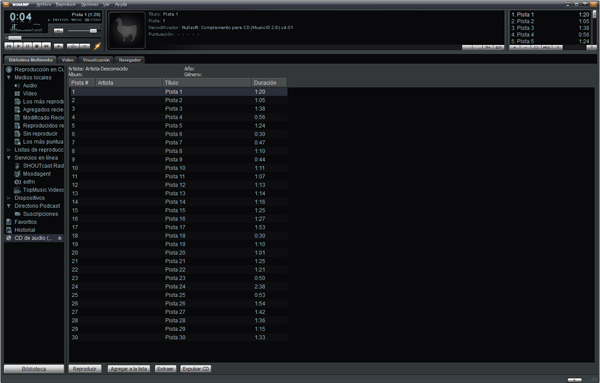Click the Audio speaker icon in sidebar
600x383 pixels.
point(17,85)
